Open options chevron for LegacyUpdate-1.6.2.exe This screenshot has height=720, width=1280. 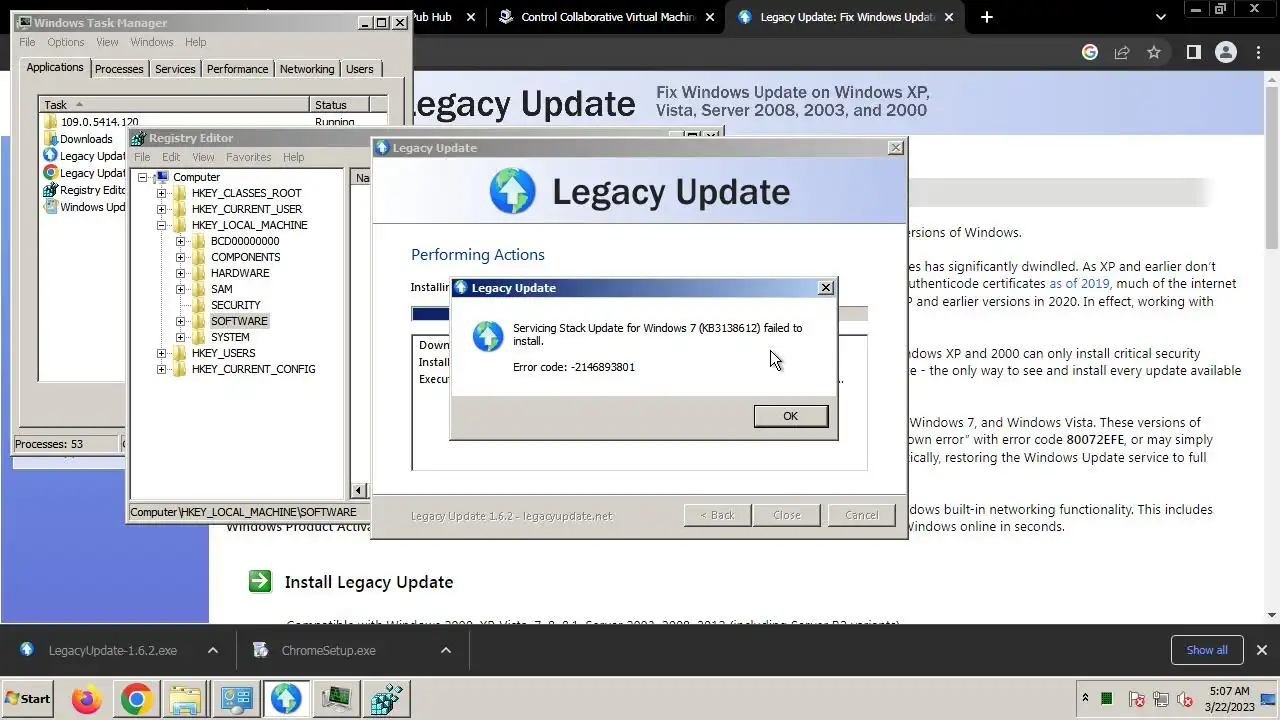[213, 650]
